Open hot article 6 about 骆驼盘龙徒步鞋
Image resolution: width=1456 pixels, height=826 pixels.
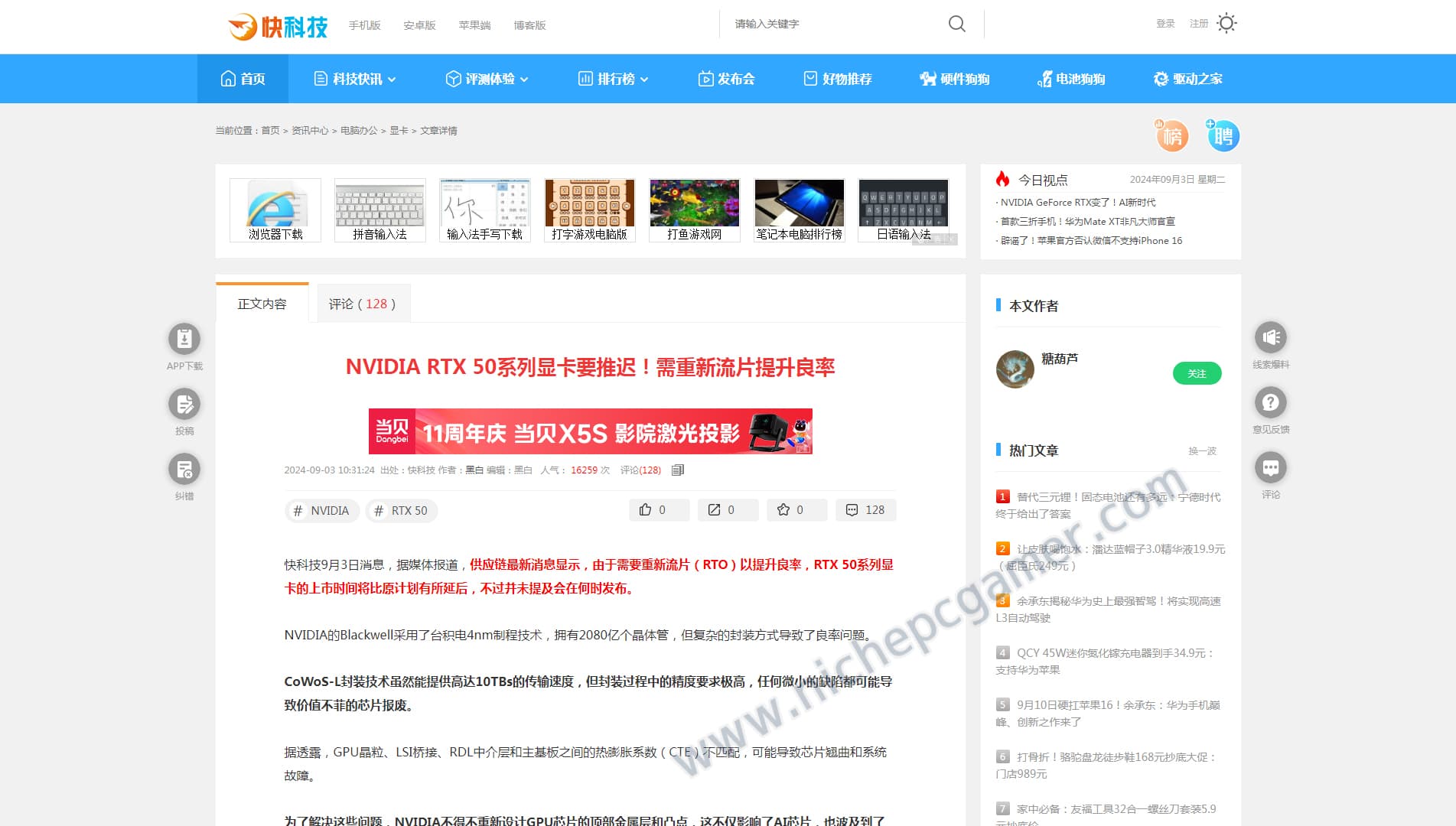tap(1106, 766)
